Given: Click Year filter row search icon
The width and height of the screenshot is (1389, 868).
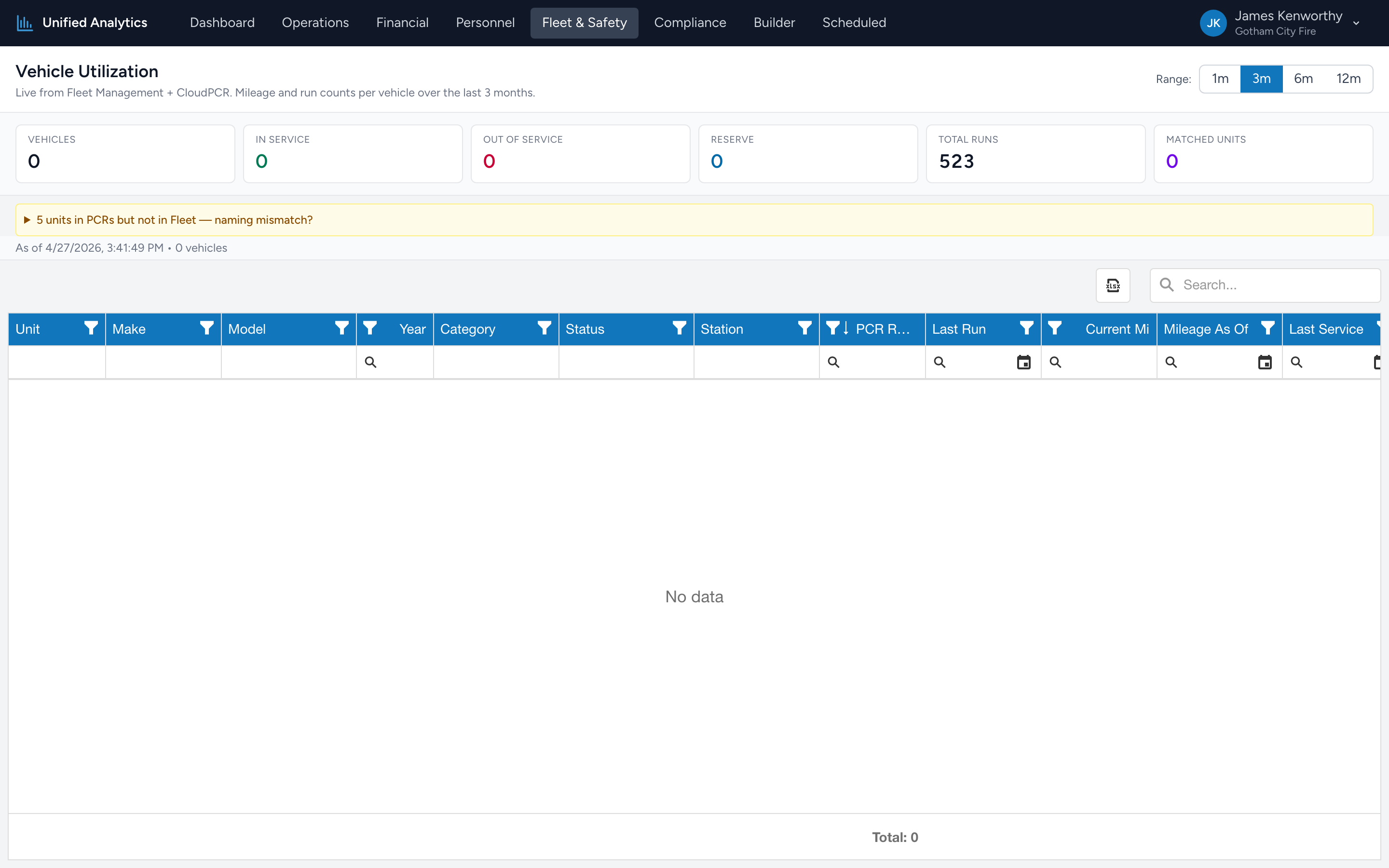Looking at the screenshot, I should (x=371, y=362).
